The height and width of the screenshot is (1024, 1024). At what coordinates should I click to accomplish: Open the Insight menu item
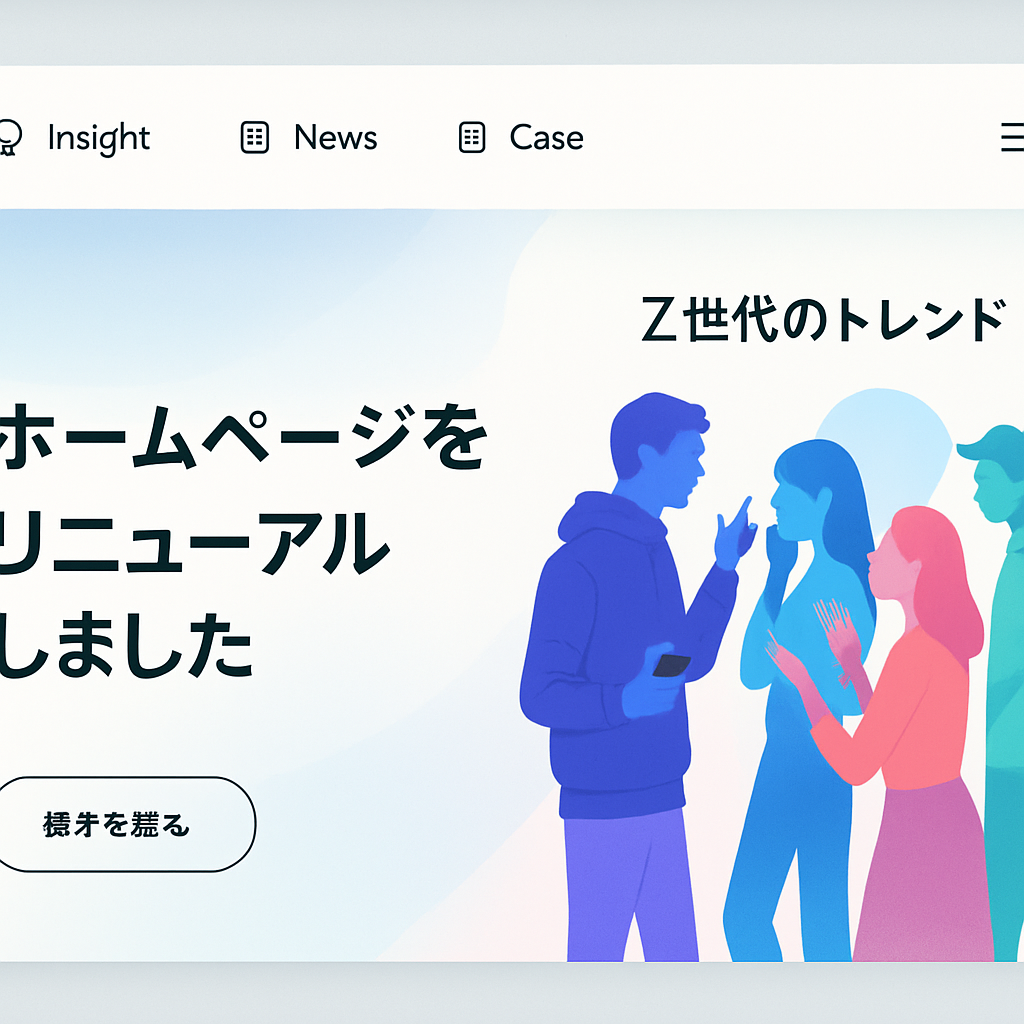click(99, 138)
